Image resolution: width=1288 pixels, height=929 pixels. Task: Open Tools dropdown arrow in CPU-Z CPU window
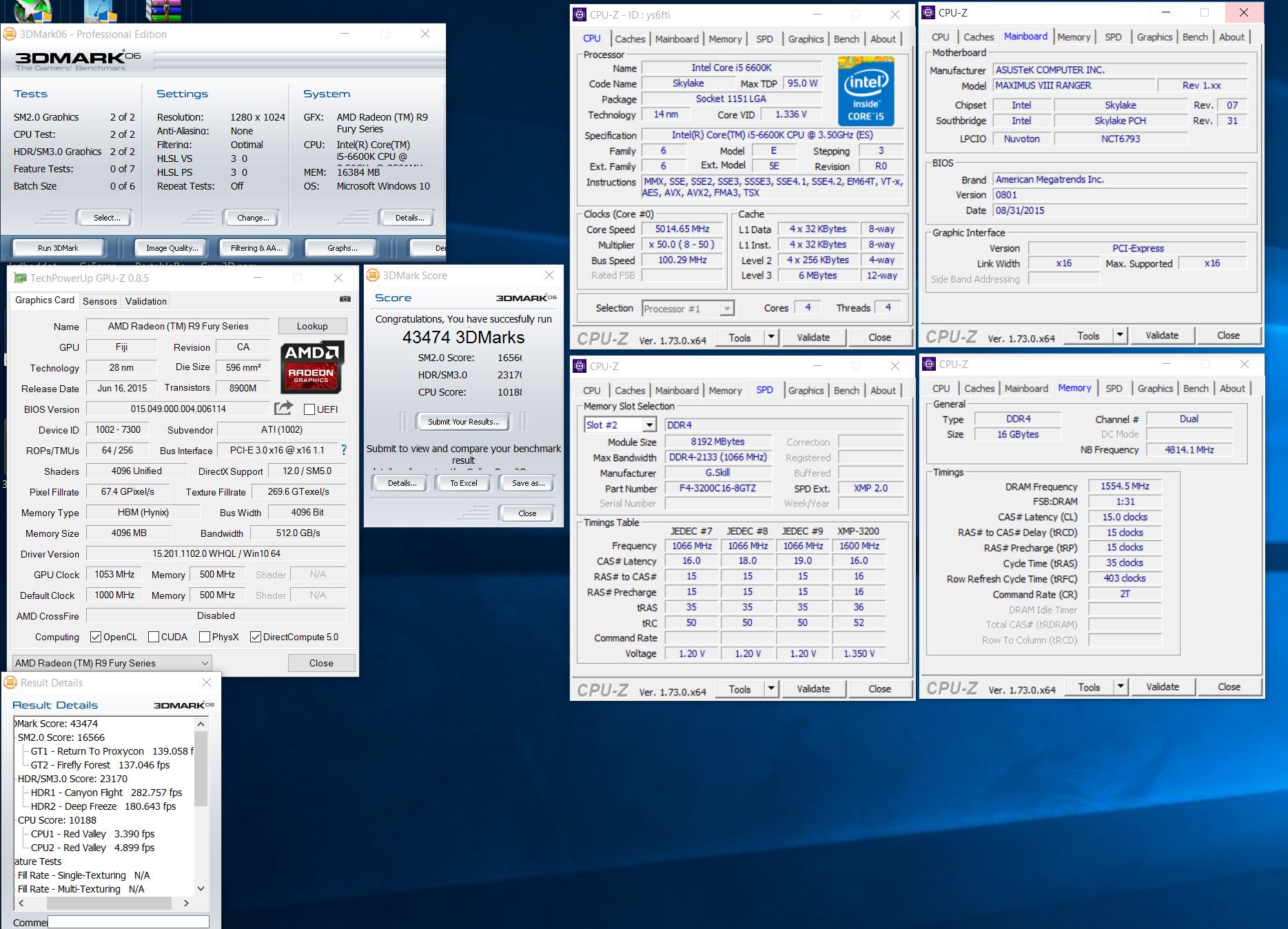coord(771,338)
